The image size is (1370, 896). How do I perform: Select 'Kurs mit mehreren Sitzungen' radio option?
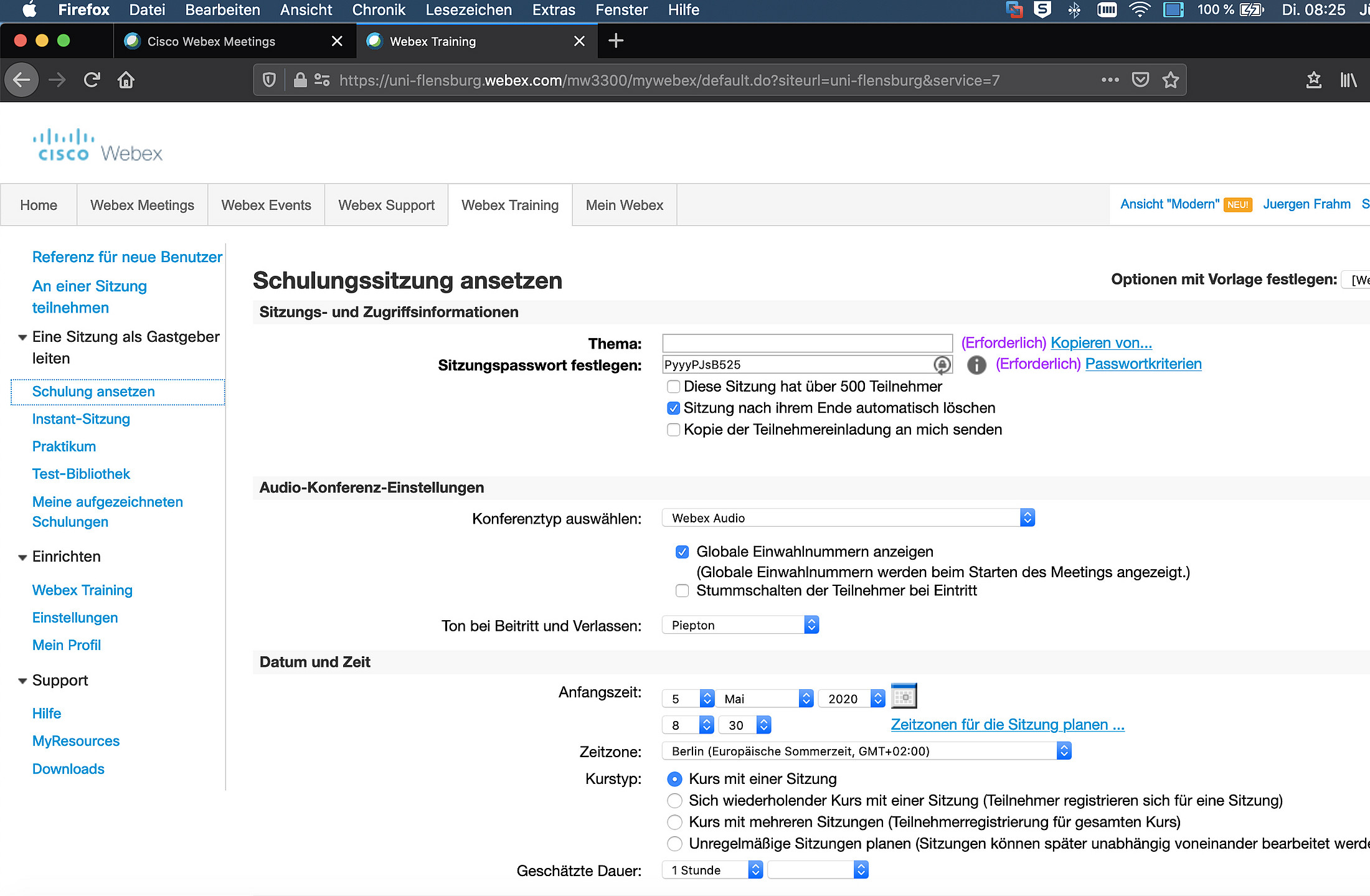(674, 823)
